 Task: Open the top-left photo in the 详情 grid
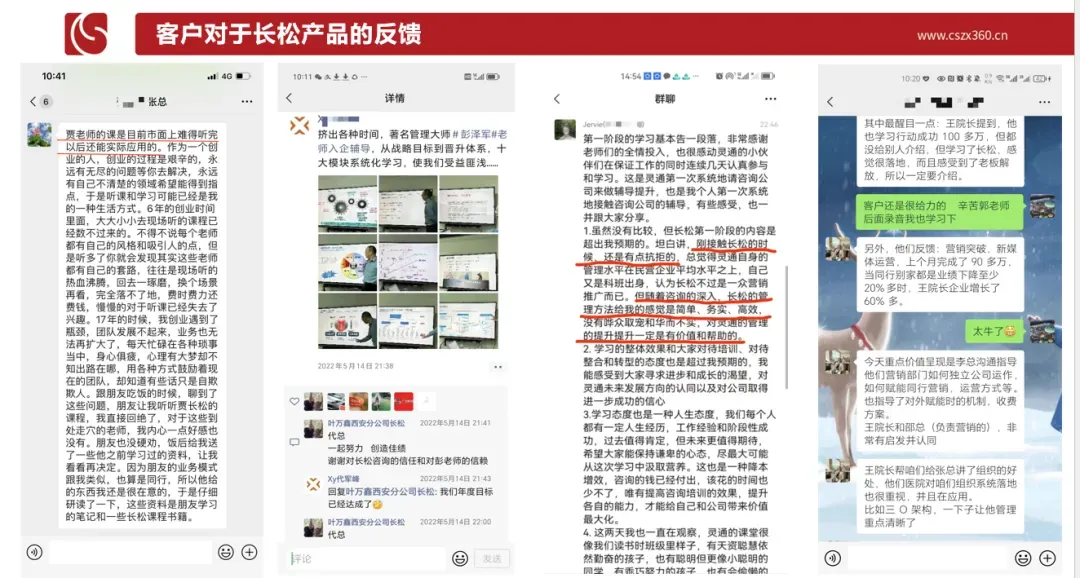pos(347,205)
